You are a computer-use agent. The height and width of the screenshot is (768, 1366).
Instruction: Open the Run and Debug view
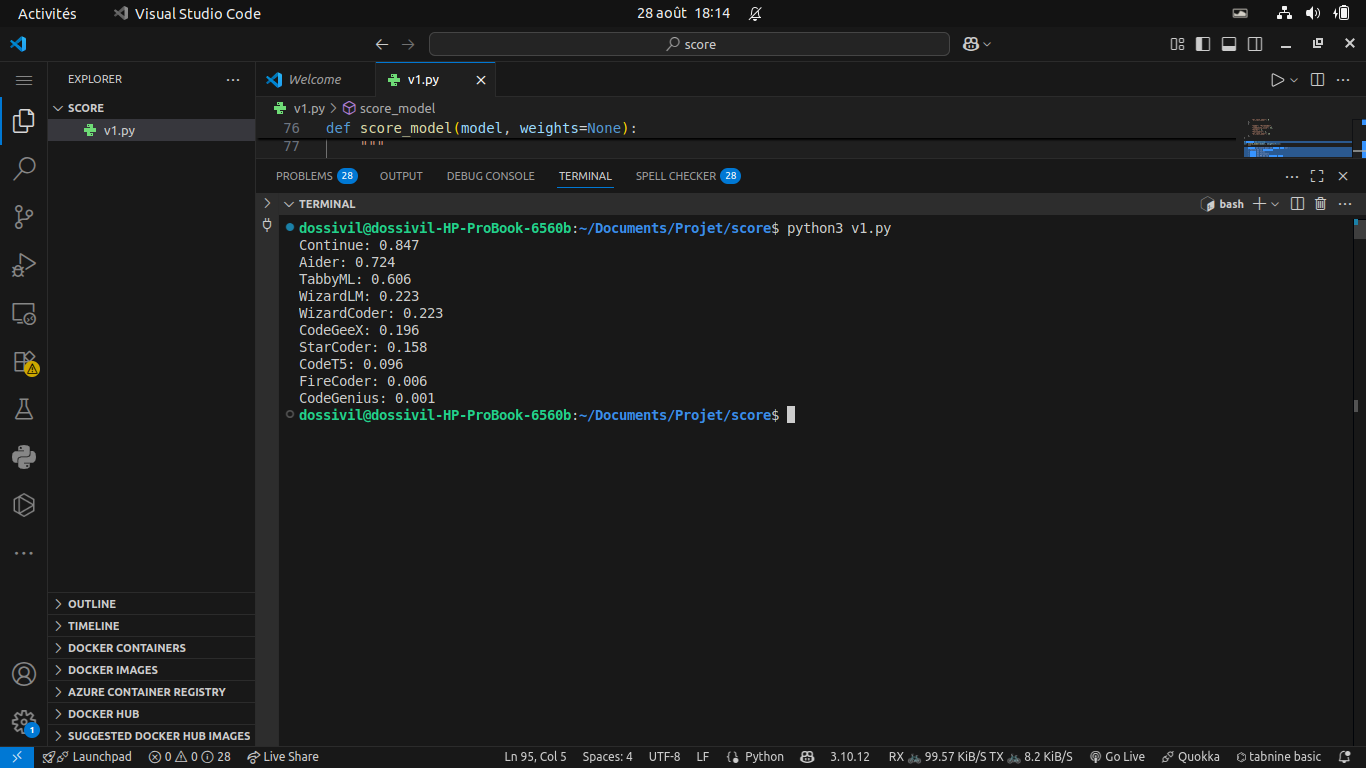coord(24,265)
